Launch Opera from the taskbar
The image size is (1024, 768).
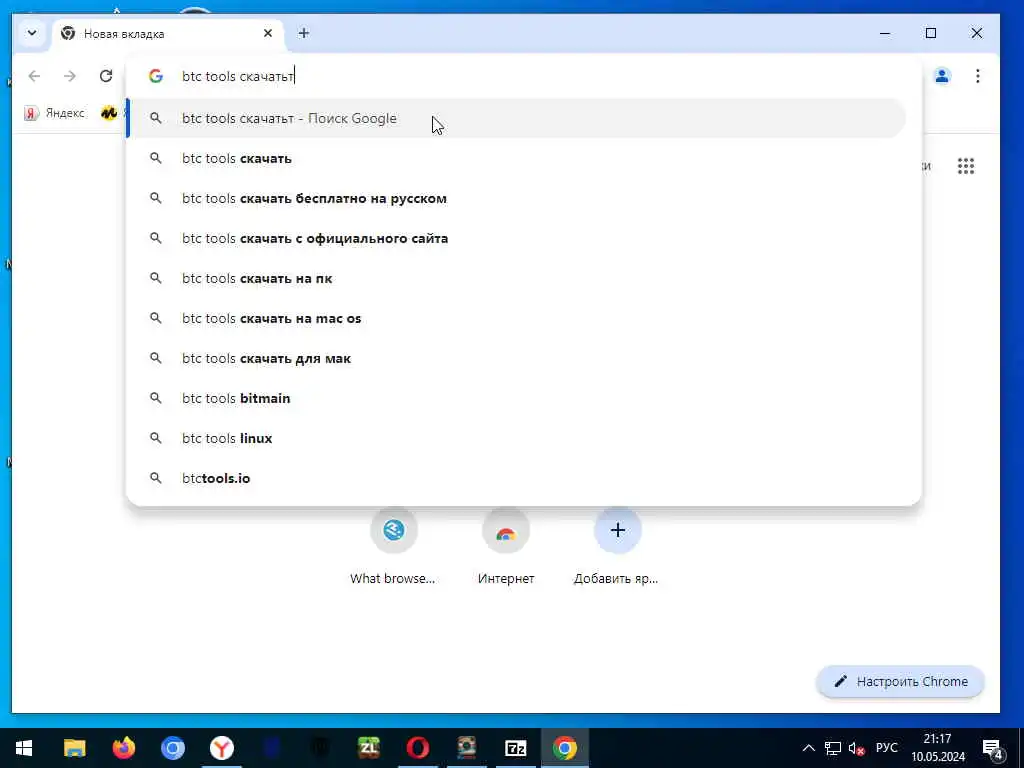418,748
